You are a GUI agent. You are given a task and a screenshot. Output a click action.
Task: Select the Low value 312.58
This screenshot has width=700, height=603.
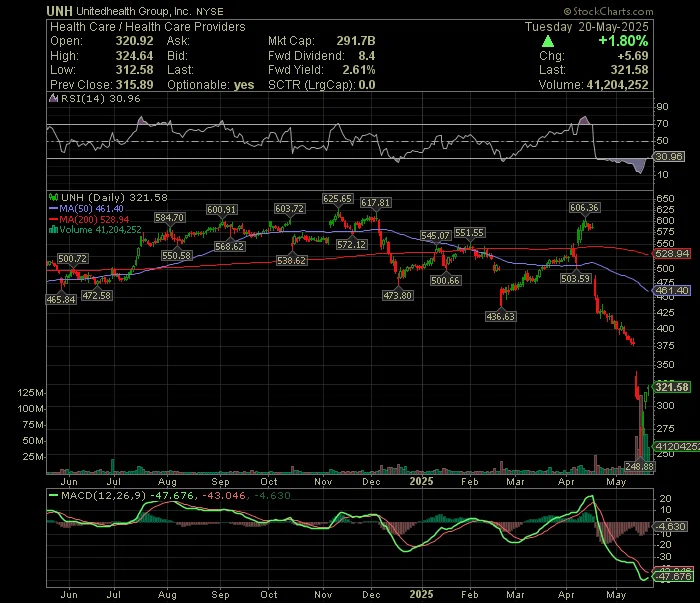pos(134,70)
